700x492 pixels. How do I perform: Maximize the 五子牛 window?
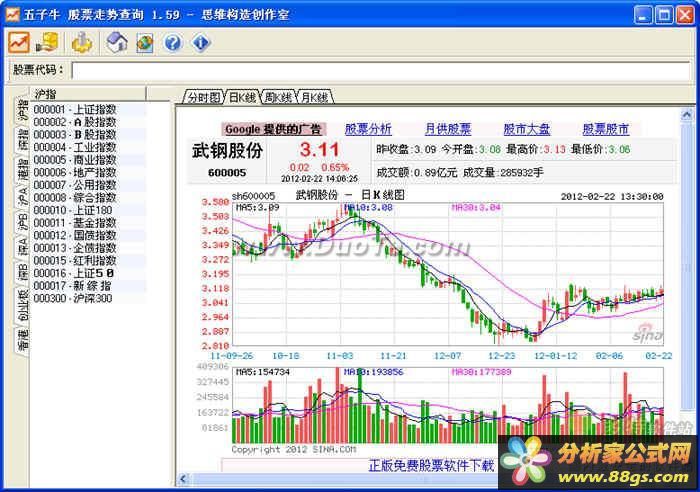coord(663,15)
